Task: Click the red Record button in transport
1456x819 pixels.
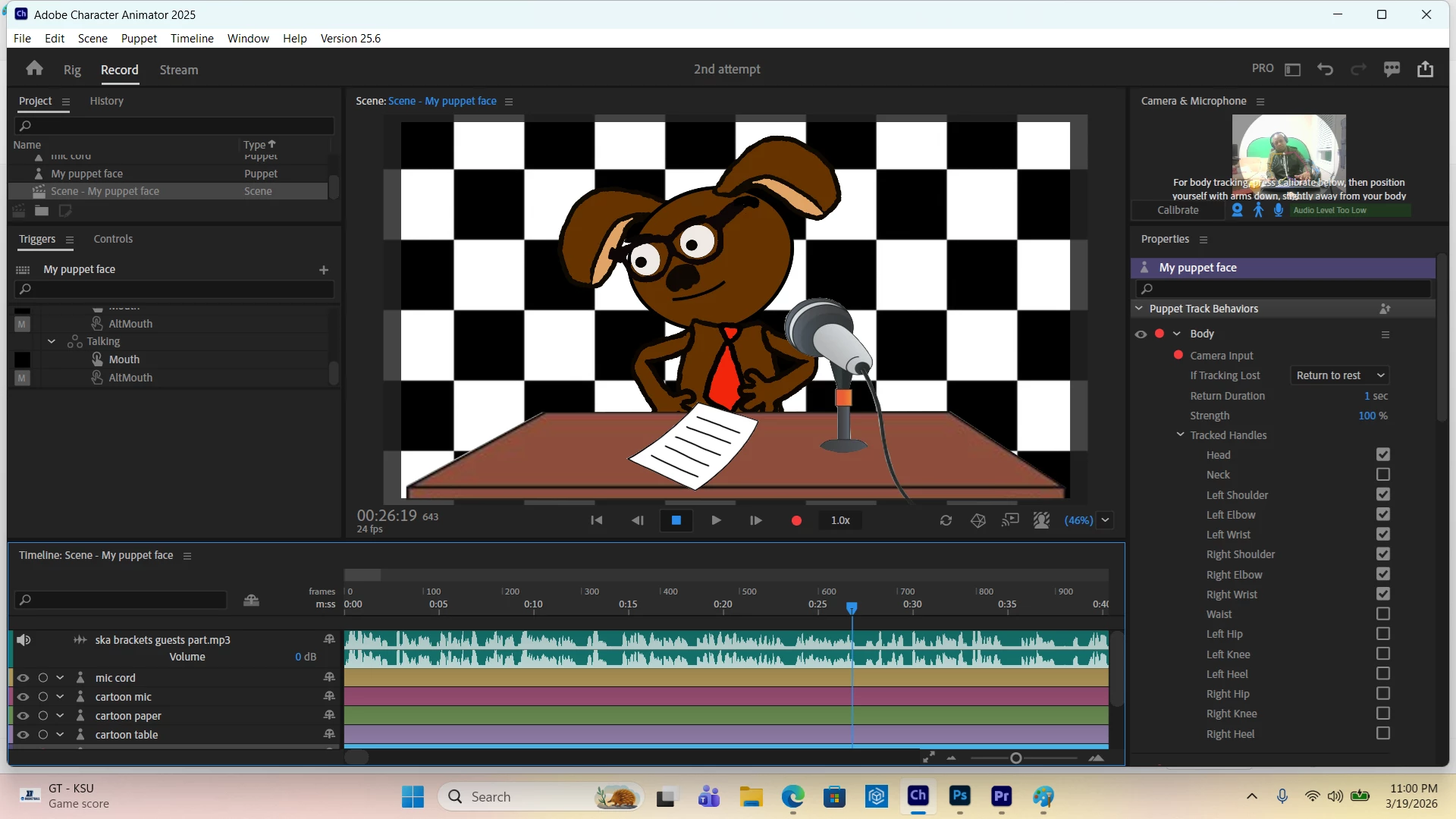Action: [796, 520]
